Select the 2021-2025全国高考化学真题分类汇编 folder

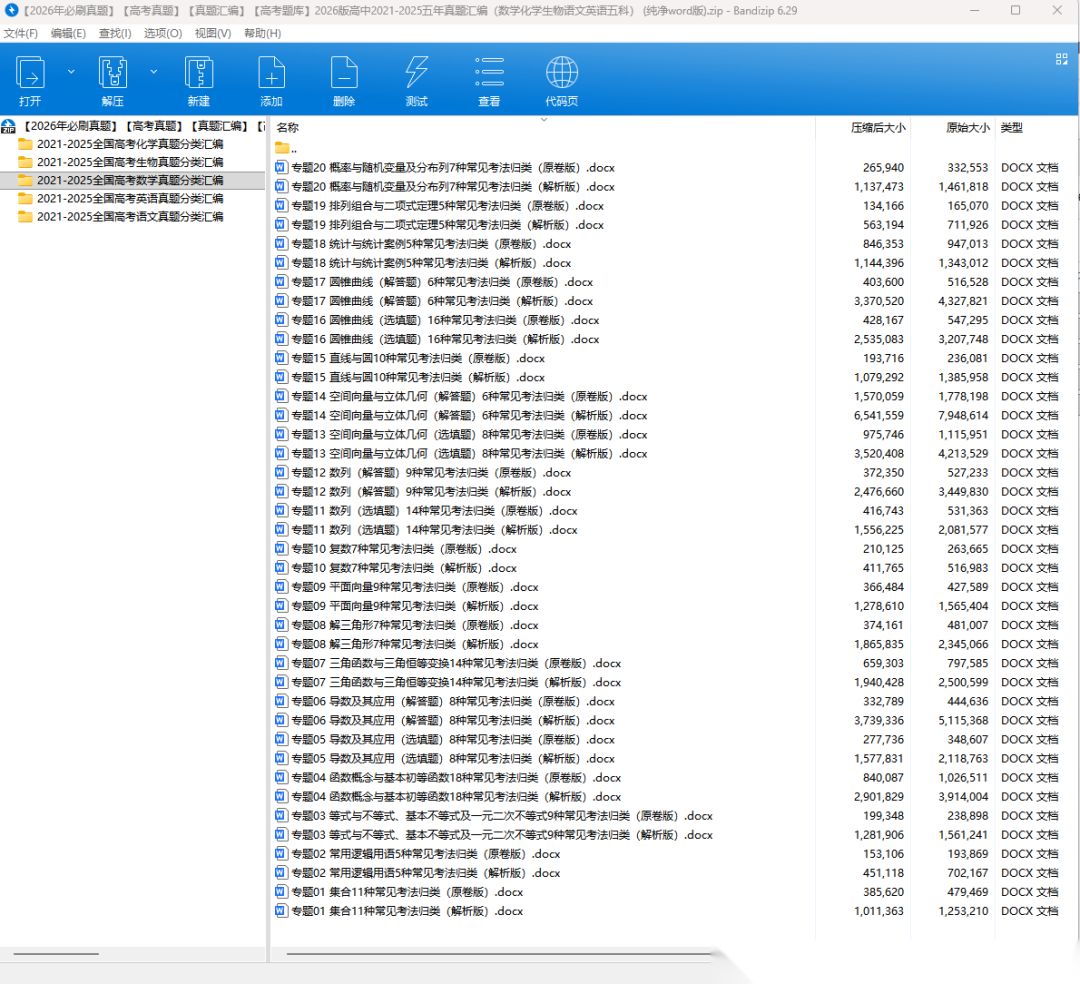[129, 144]
